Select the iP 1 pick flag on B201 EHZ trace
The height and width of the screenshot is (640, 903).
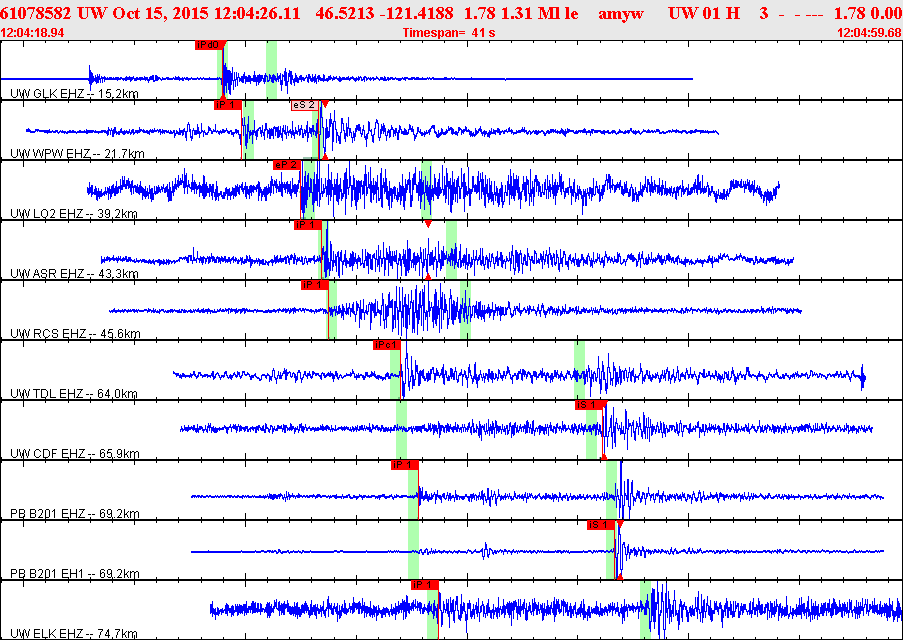pyautogui.click(x=404, y=465)
